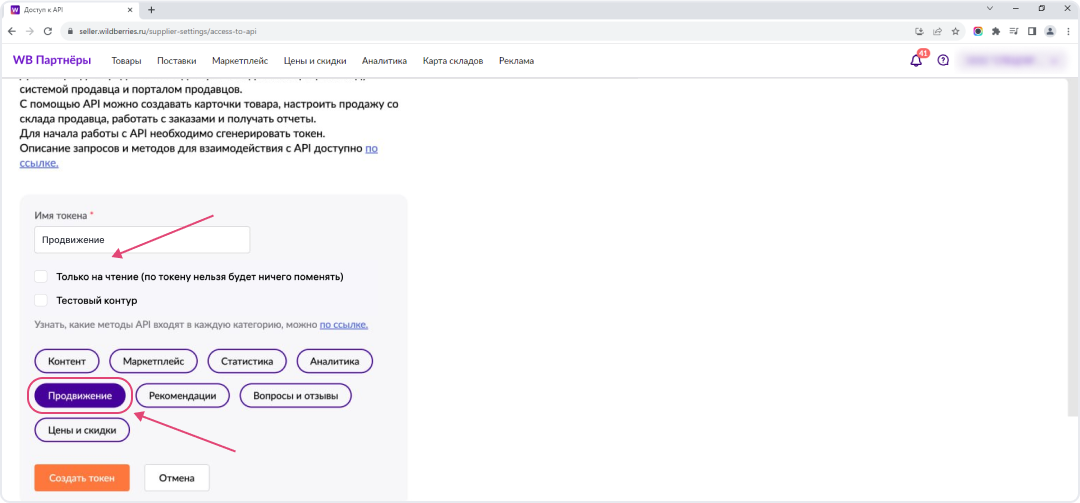Viewport: 1080px width, 503px height.
Task: Tick the 'Тестовый контур' checkbox
Action: (x=41, y=300)
